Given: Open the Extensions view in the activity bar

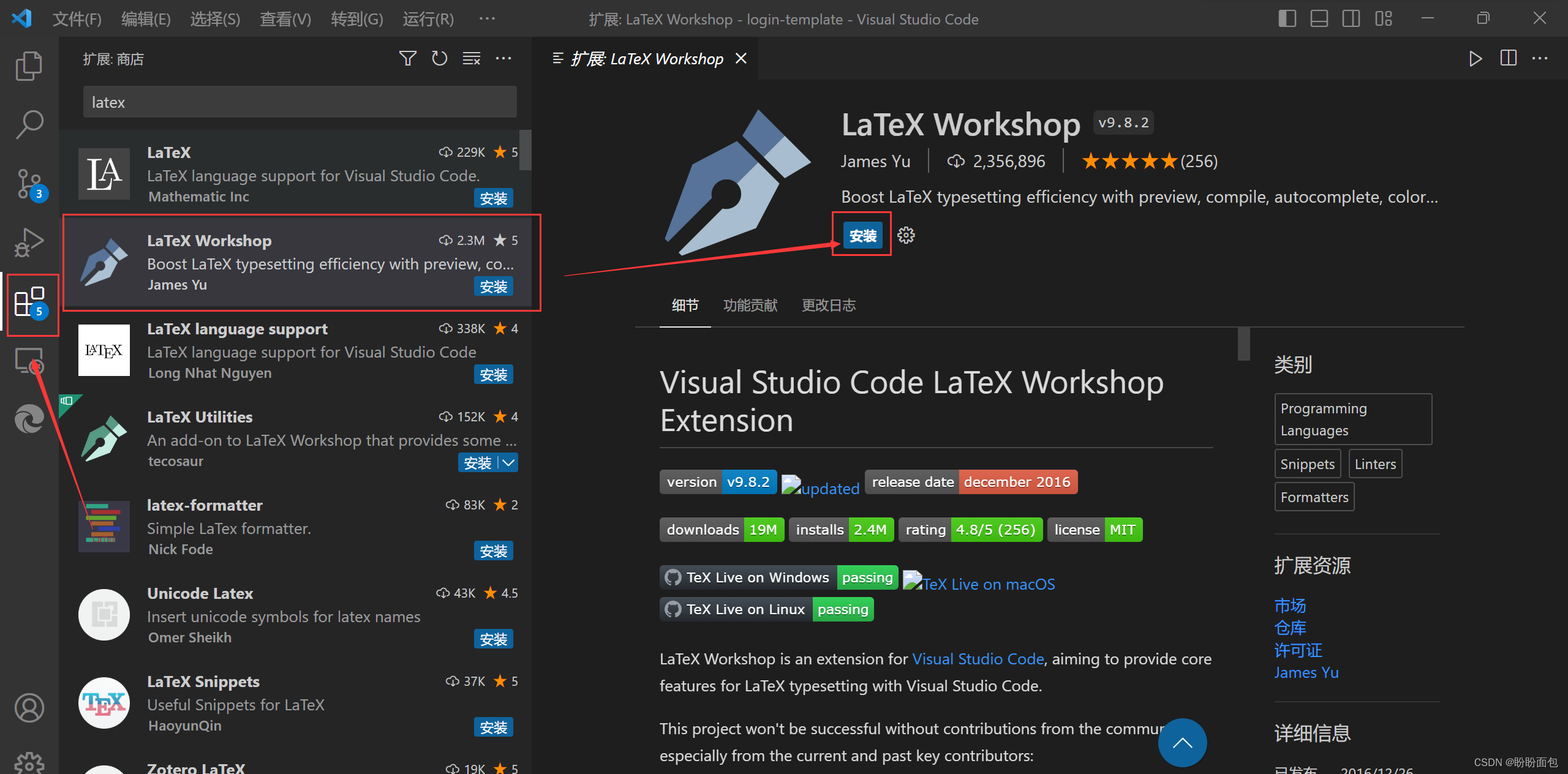Looking at the screenshot, I should tap(28, 301).
